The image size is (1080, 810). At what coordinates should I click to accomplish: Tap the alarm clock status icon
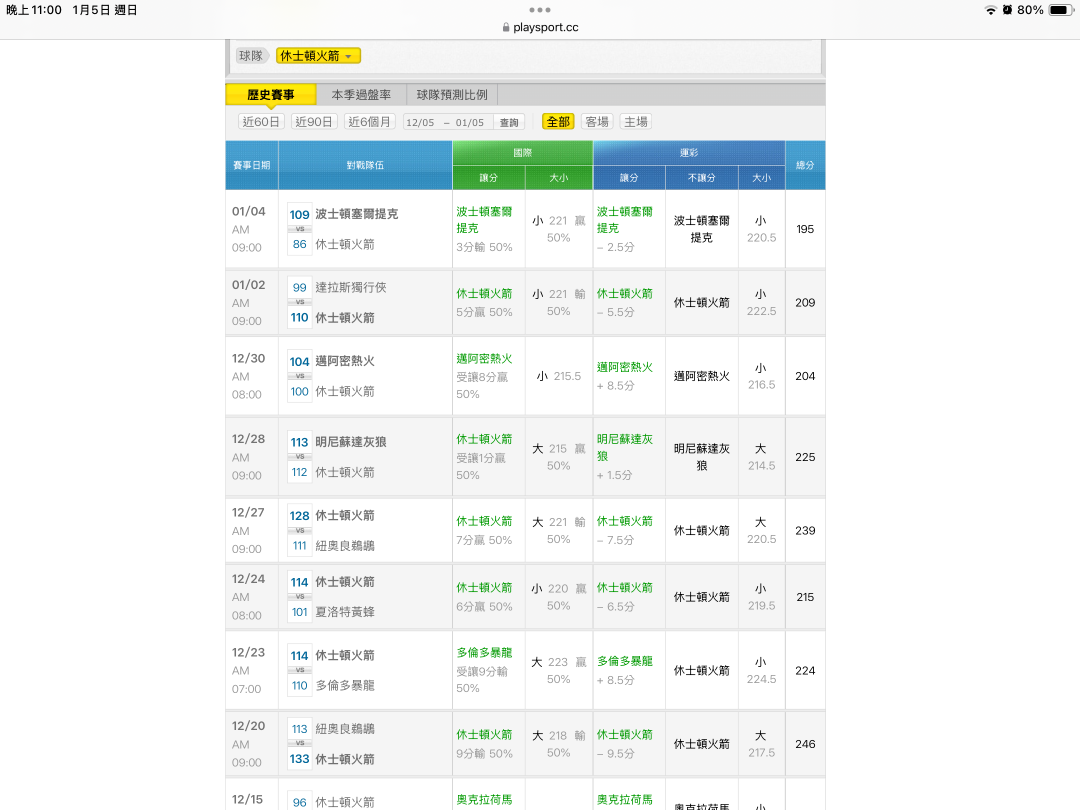pyautogui.click(x=1007, y=10)
